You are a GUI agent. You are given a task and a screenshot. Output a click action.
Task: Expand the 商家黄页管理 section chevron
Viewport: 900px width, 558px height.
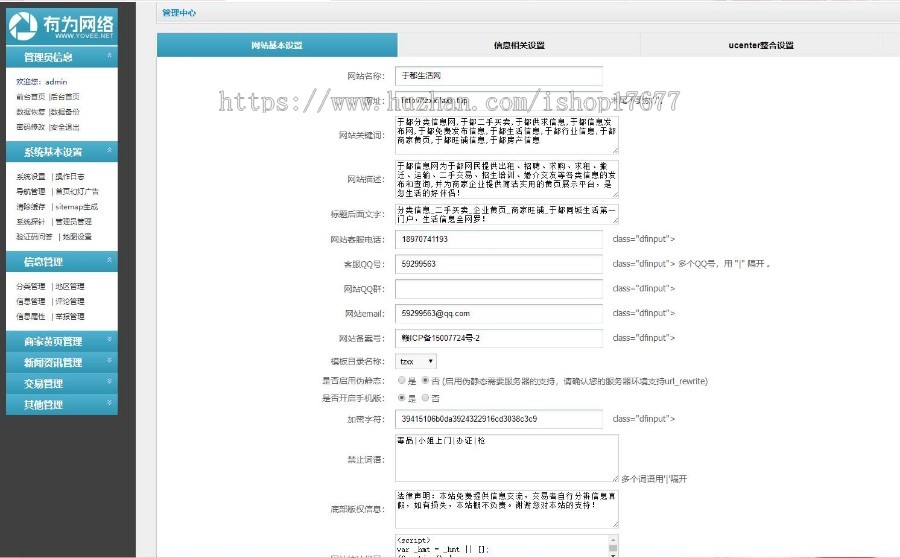tap(109, 339)
